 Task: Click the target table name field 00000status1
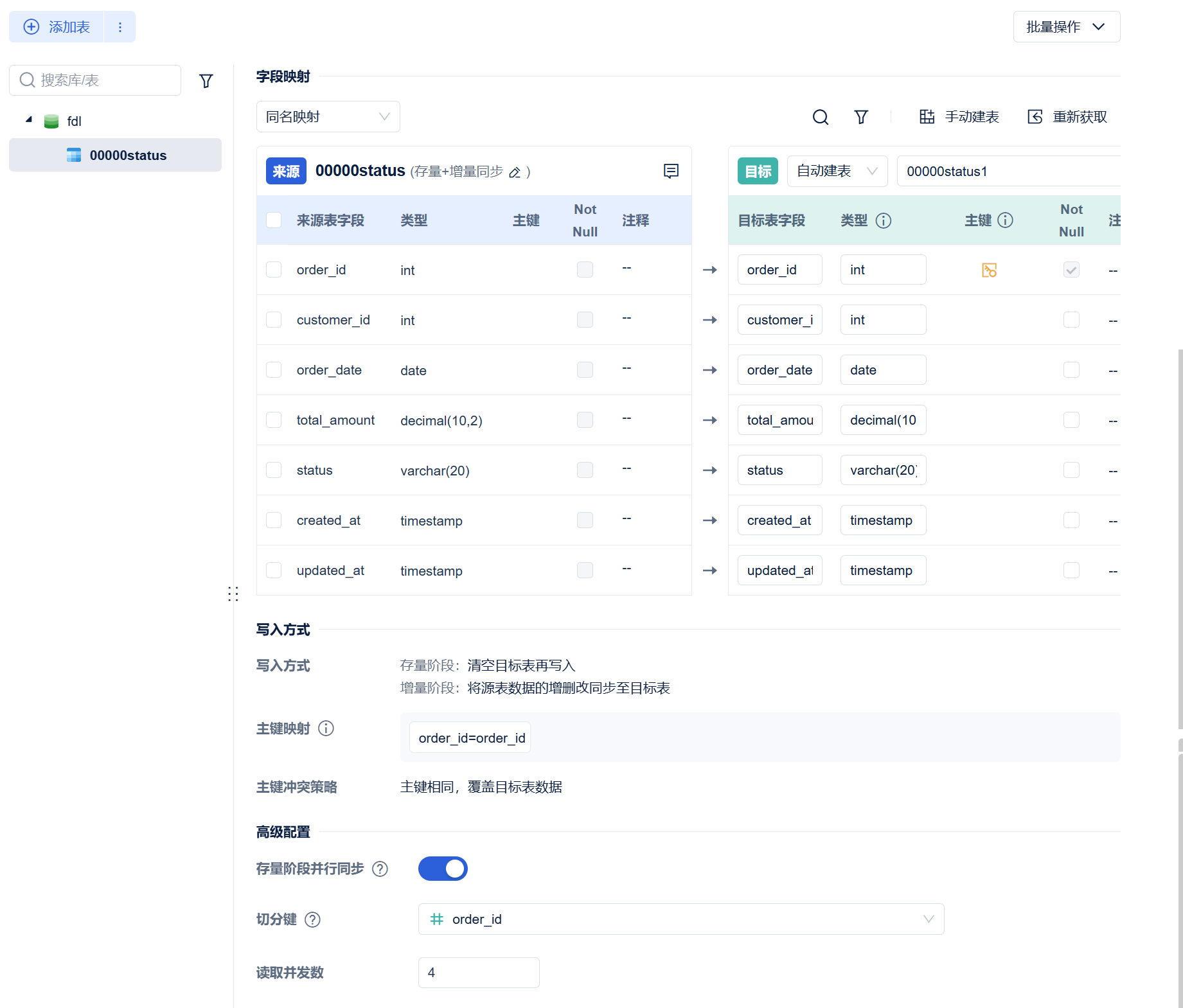click(1009, 171)
